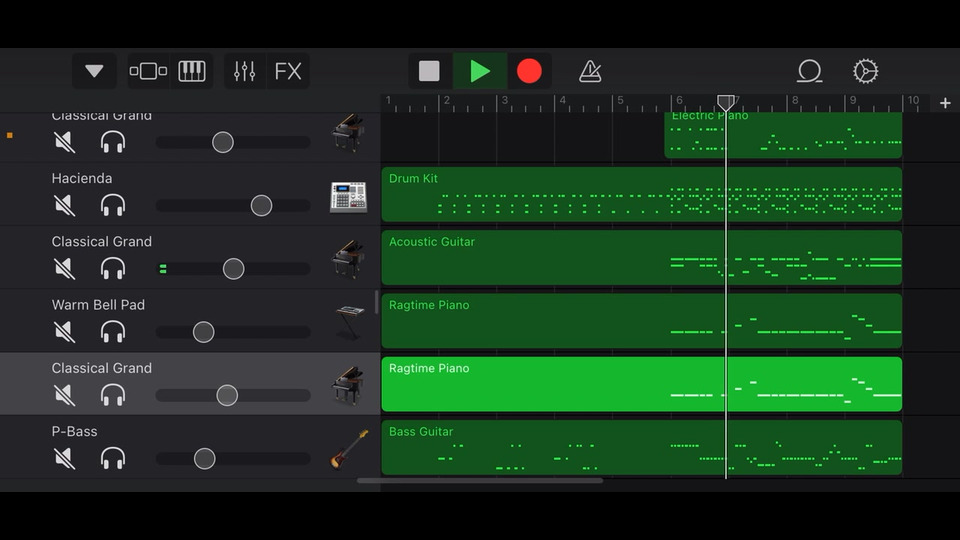Select the Drum Kit region
The width and height of the screenshot is (960, 540).
pyautogui.click(x=642, y=194)
